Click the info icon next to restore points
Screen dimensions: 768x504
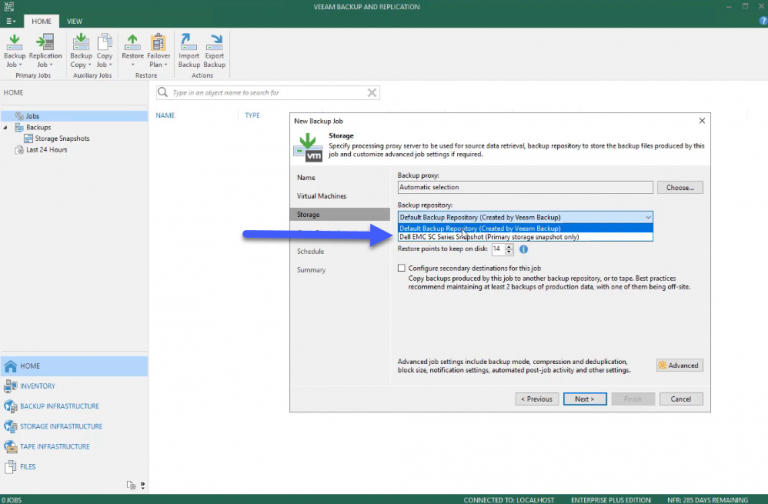[x=524, y=249]
